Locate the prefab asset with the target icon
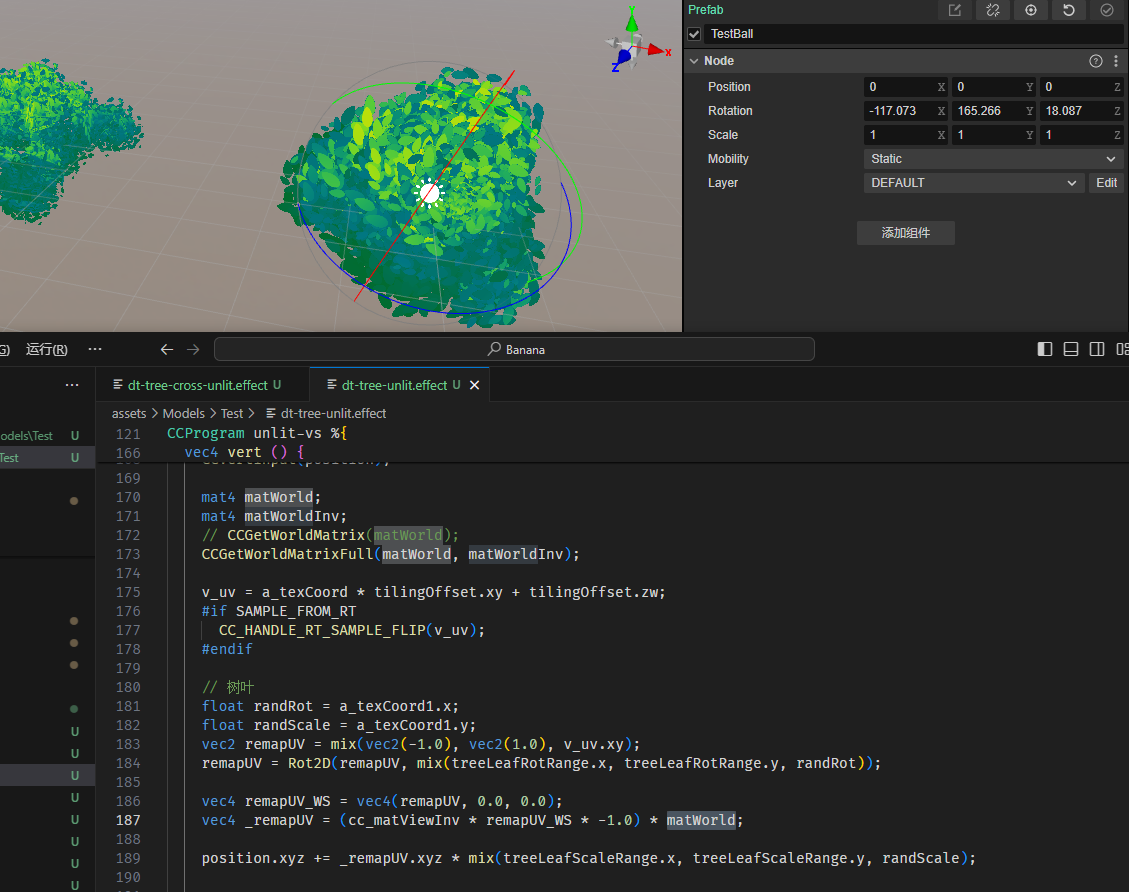1129x892 pixels. pyautogui.click(x=1030, y=10)
